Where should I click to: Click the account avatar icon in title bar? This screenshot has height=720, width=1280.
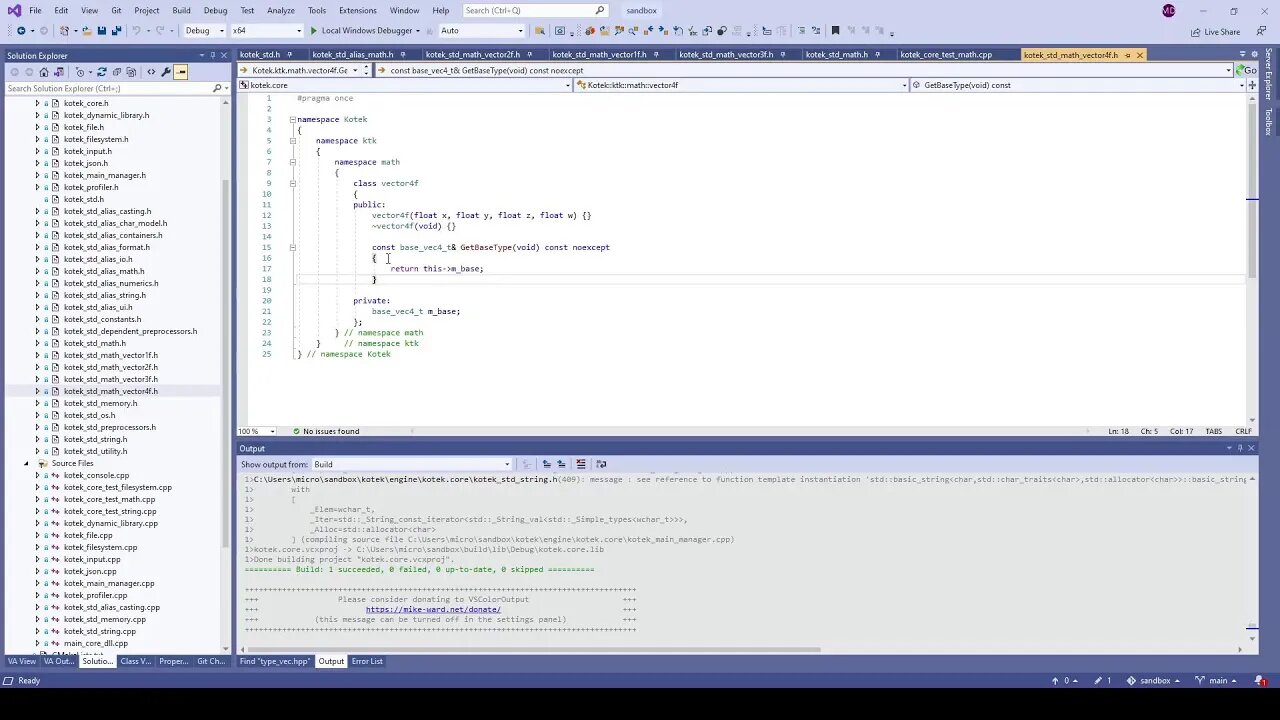click(1169, 10)
